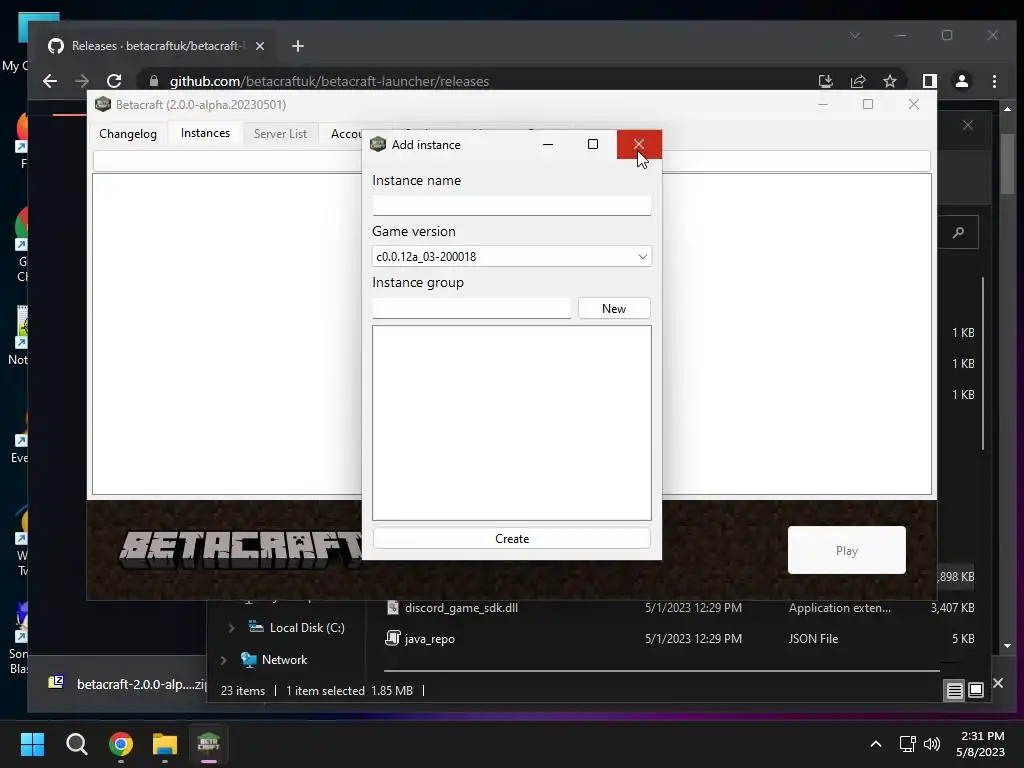Click Chrome in the taskbar
The height and width of the screenshot is (768, 1024).
pyautogui.click(x=121, y=744)
